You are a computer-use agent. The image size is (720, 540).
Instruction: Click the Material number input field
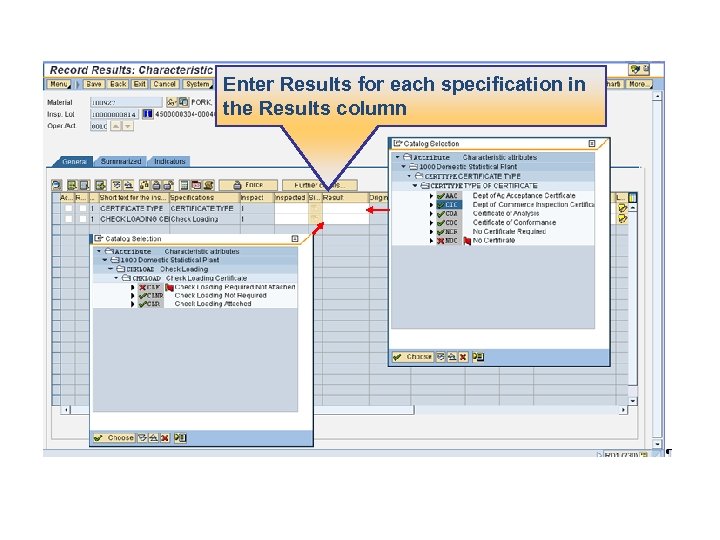click(x=126, y=102)
